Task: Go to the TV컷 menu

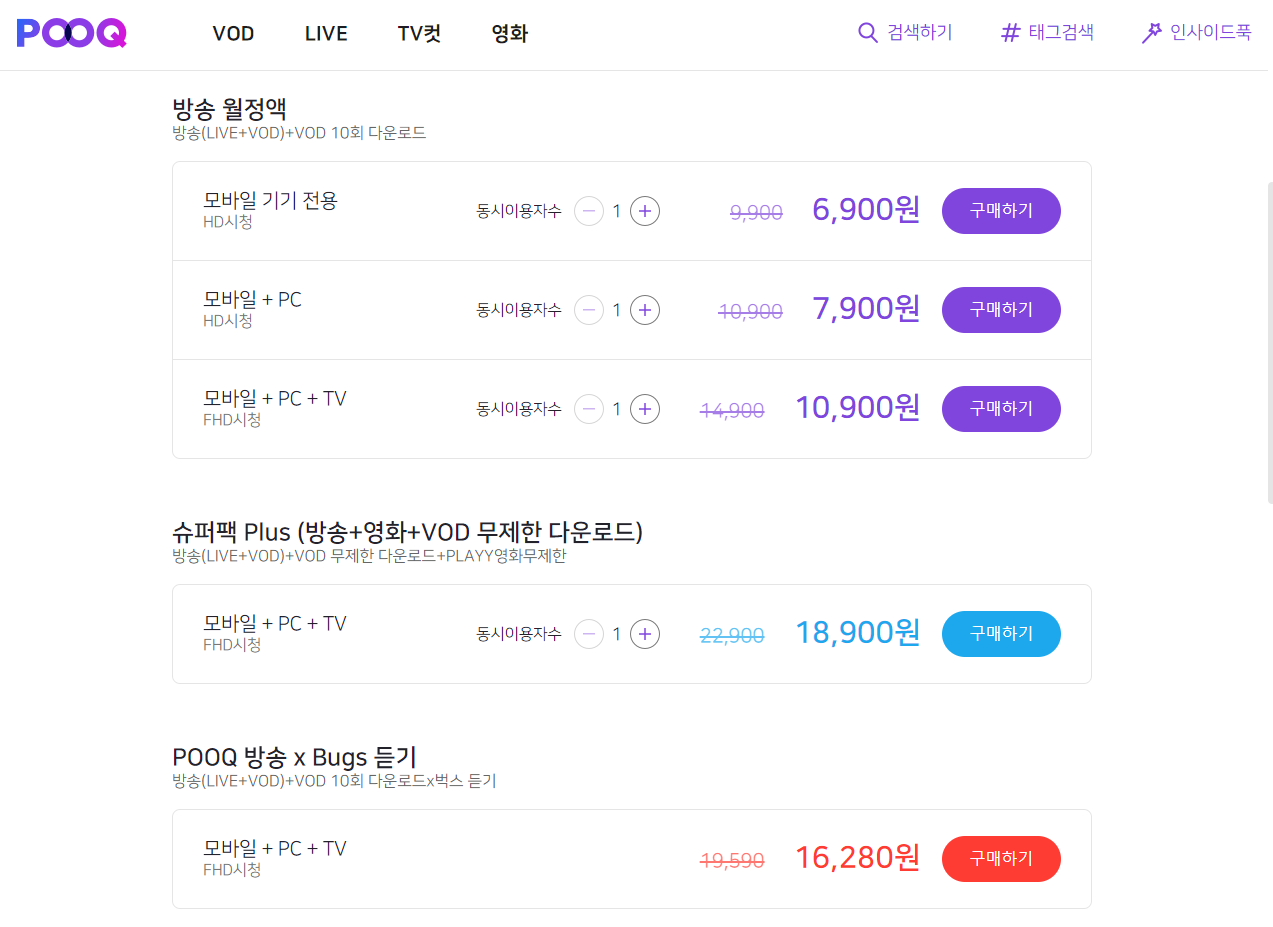Action: [419, 34]
